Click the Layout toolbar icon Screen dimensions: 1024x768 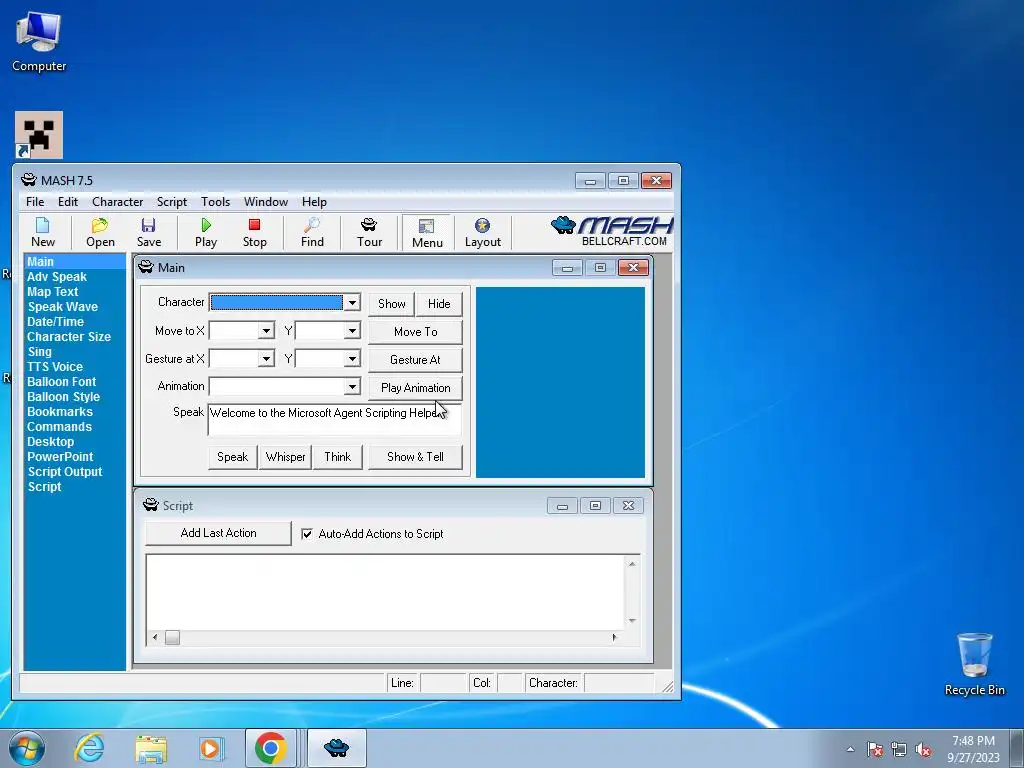[x=483, y=232]
